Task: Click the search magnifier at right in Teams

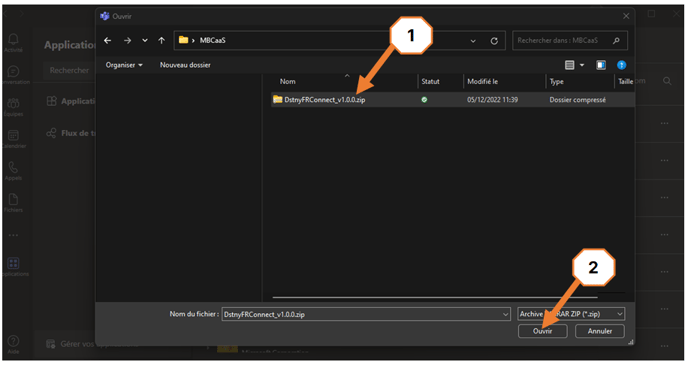Action: [667, 81]
